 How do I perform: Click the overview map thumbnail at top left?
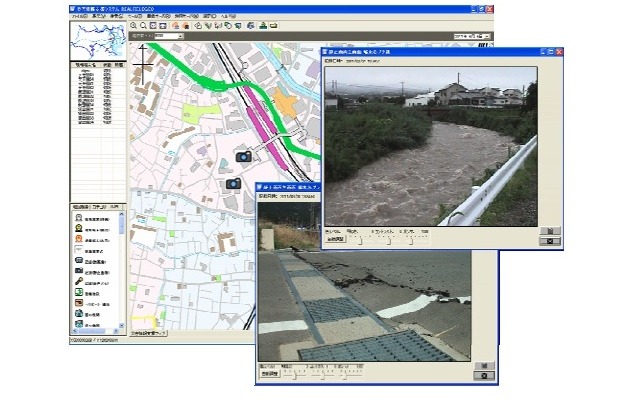[x=98, y=41]
